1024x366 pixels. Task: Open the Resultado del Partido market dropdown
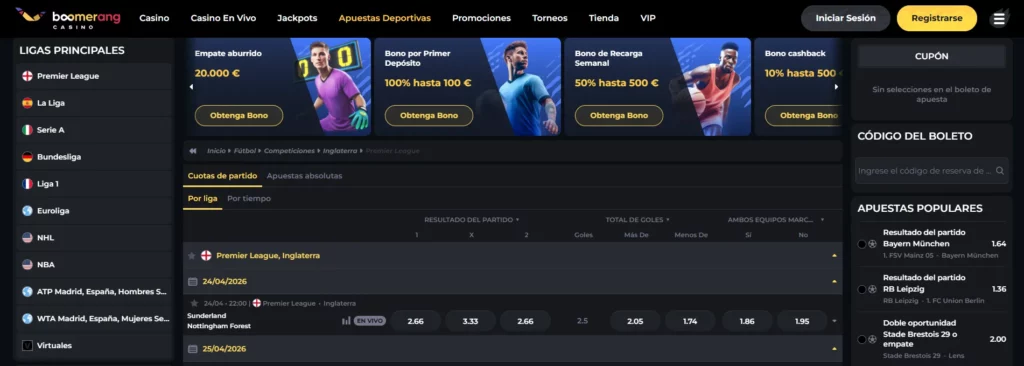[x=472, y=220]
